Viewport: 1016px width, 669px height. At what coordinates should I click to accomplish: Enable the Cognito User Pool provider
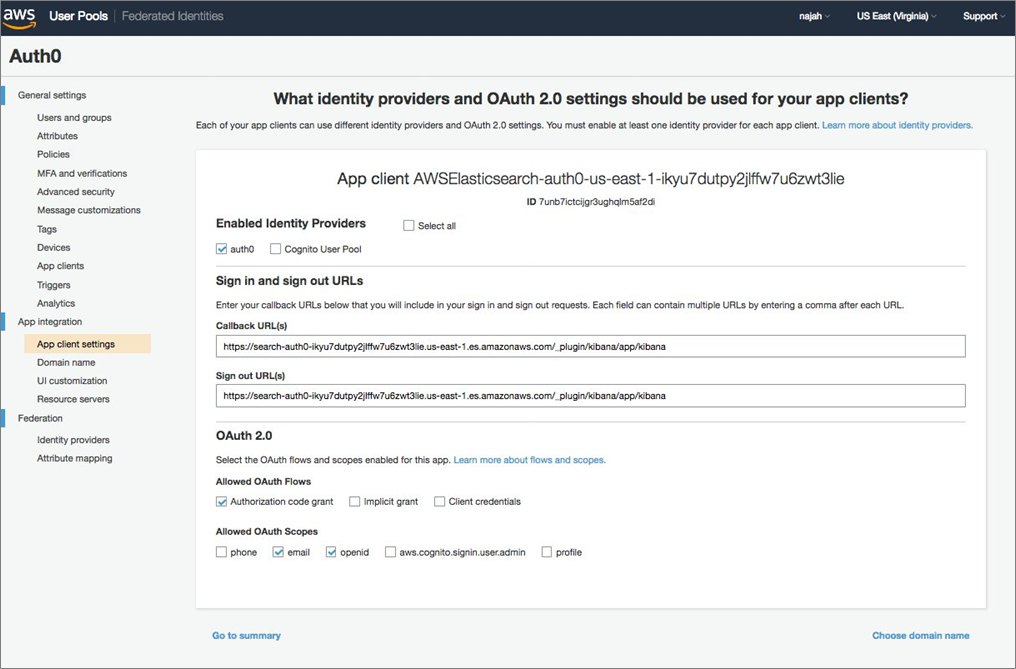(x=275, y=249)
